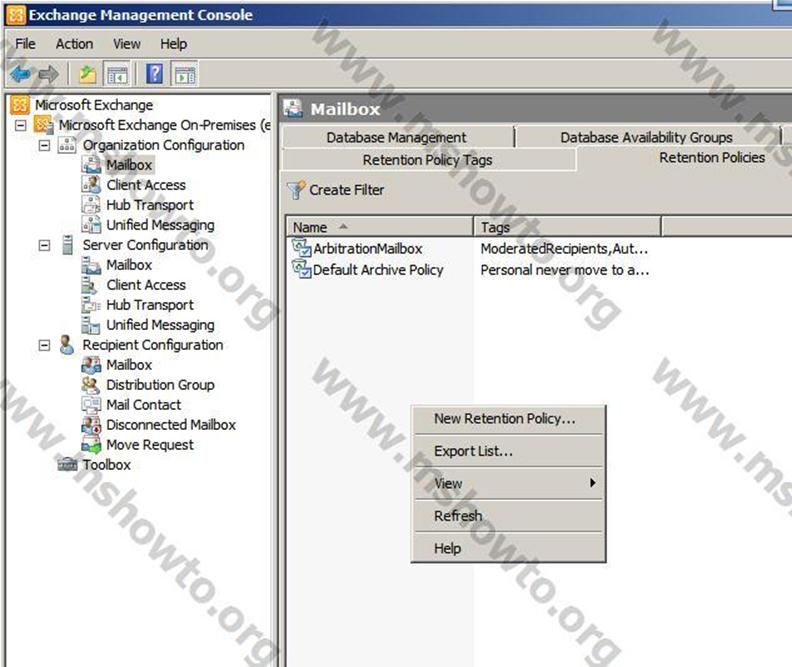Click the Create Filter link
The height and width of the screenshot is (667, 792).
[346, 190]
